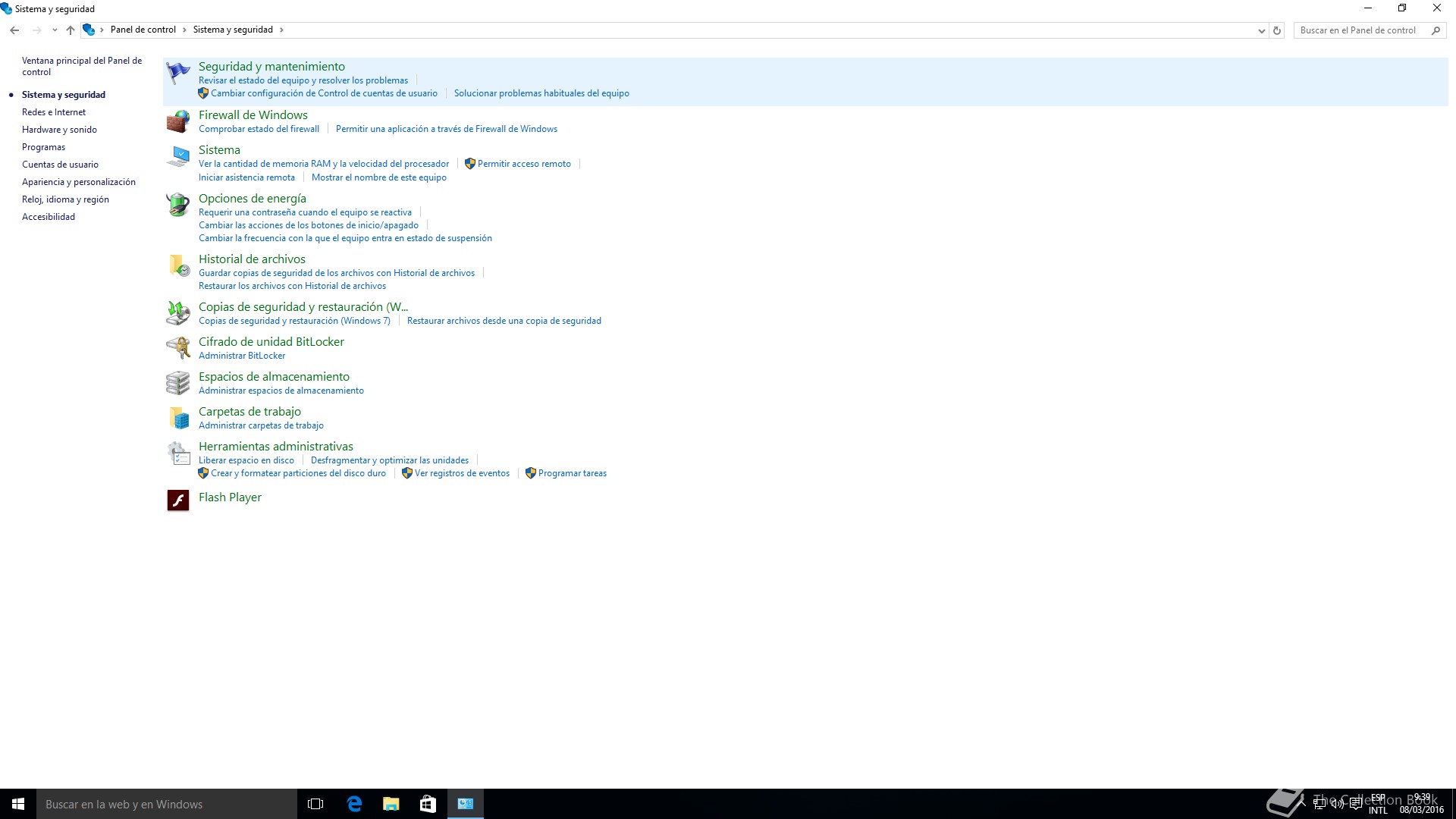Image resolution: width=1456 pixels, height=819 pixels.
Task: Click Restaurar archivos desde una copia de seguridad
Action: point(504,321)
